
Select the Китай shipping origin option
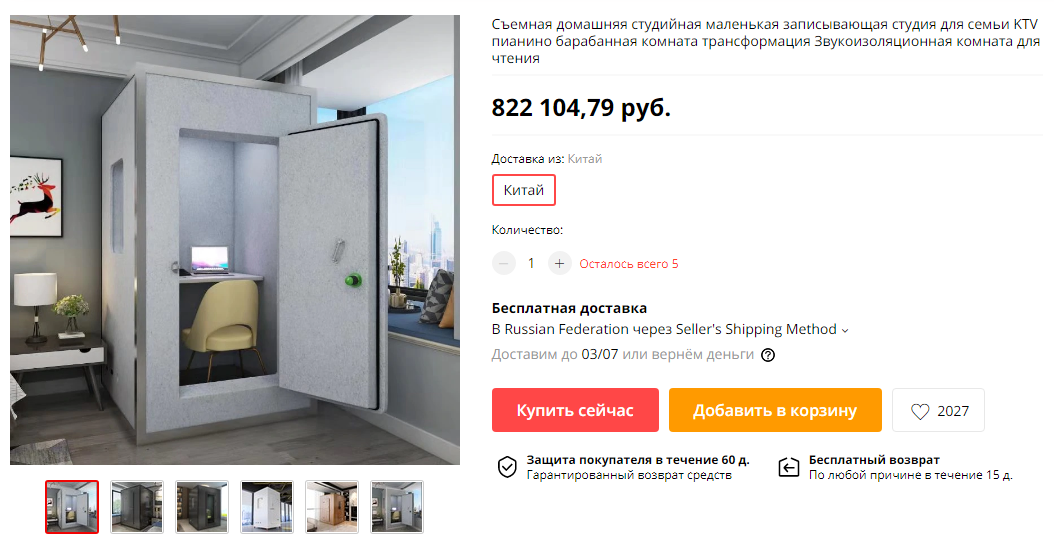524,190
